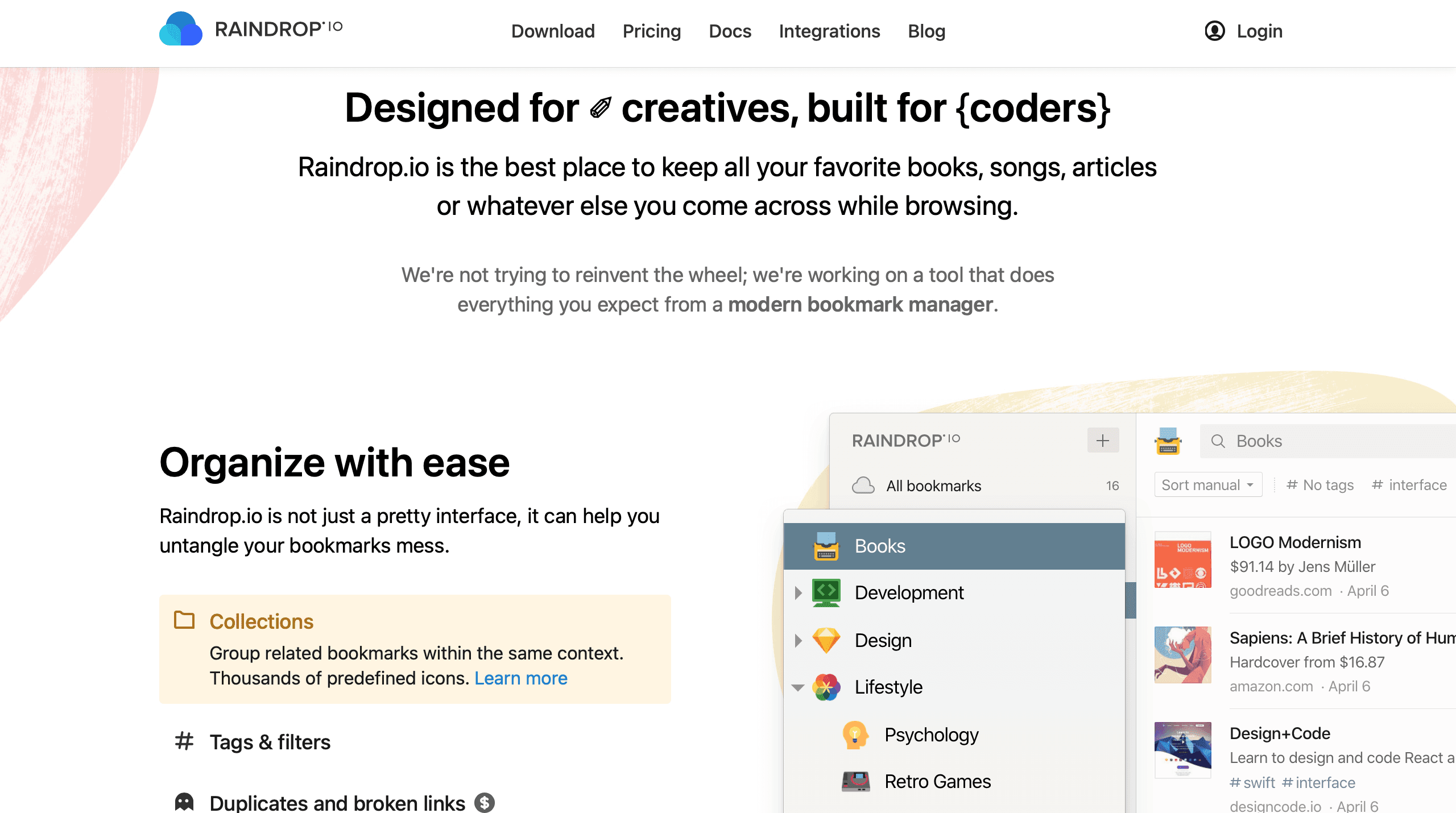The width and height of the screenshot is (1456, 813).
Task: Click the typewriter icon beside search field
Action: point(1168,441)
